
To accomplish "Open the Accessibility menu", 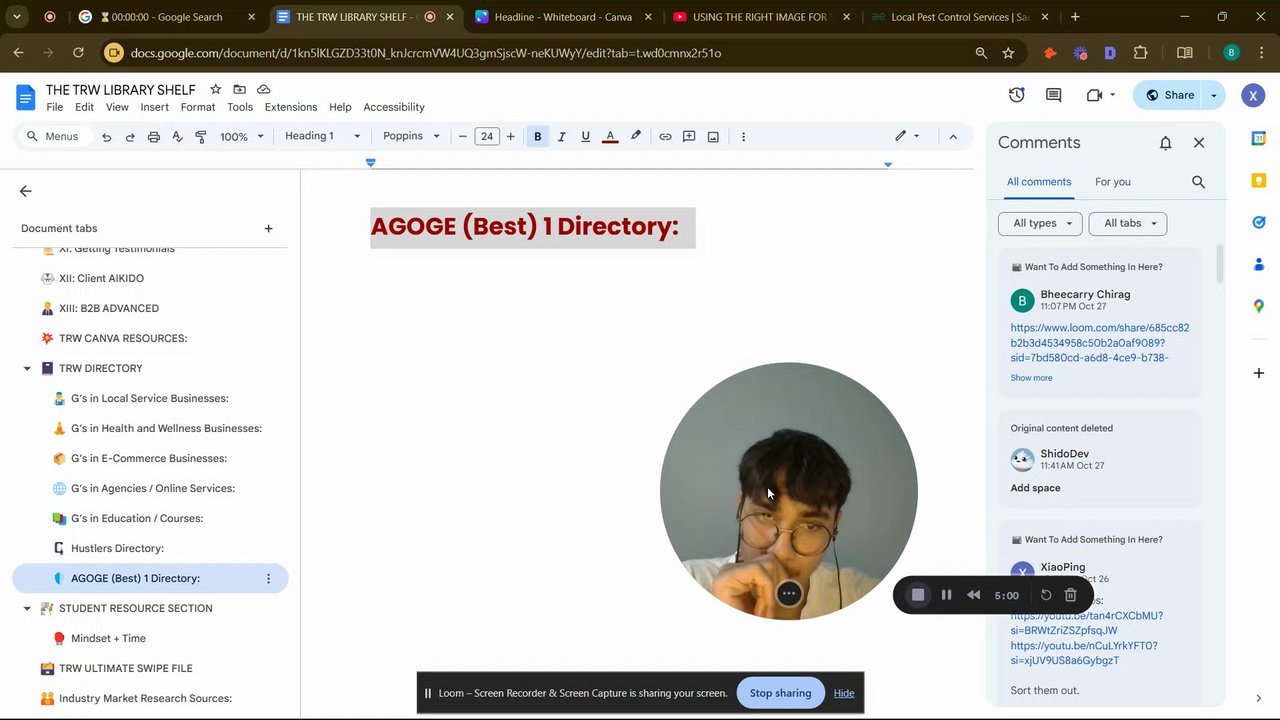I will point(394,107).
